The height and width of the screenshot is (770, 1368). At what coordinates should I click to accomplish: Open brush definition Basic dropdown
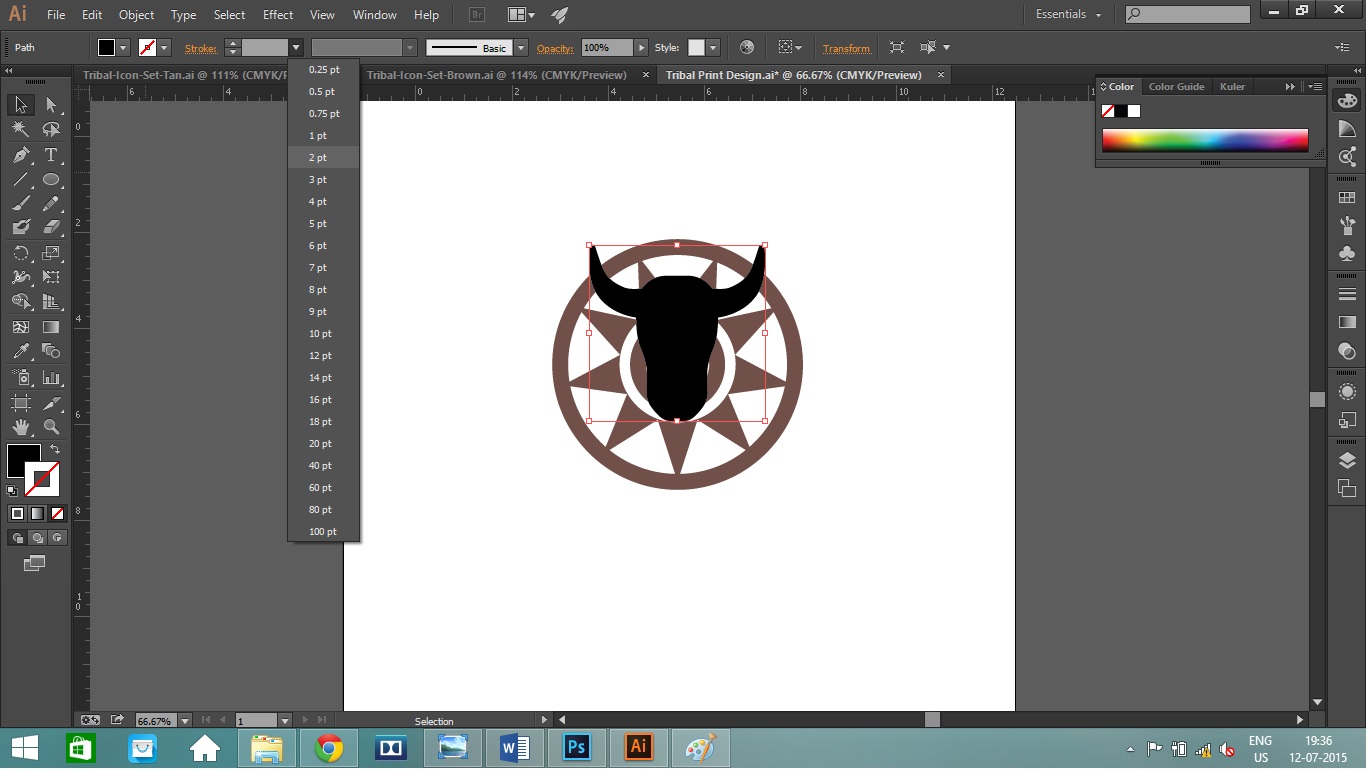click(x=521, y=48)
